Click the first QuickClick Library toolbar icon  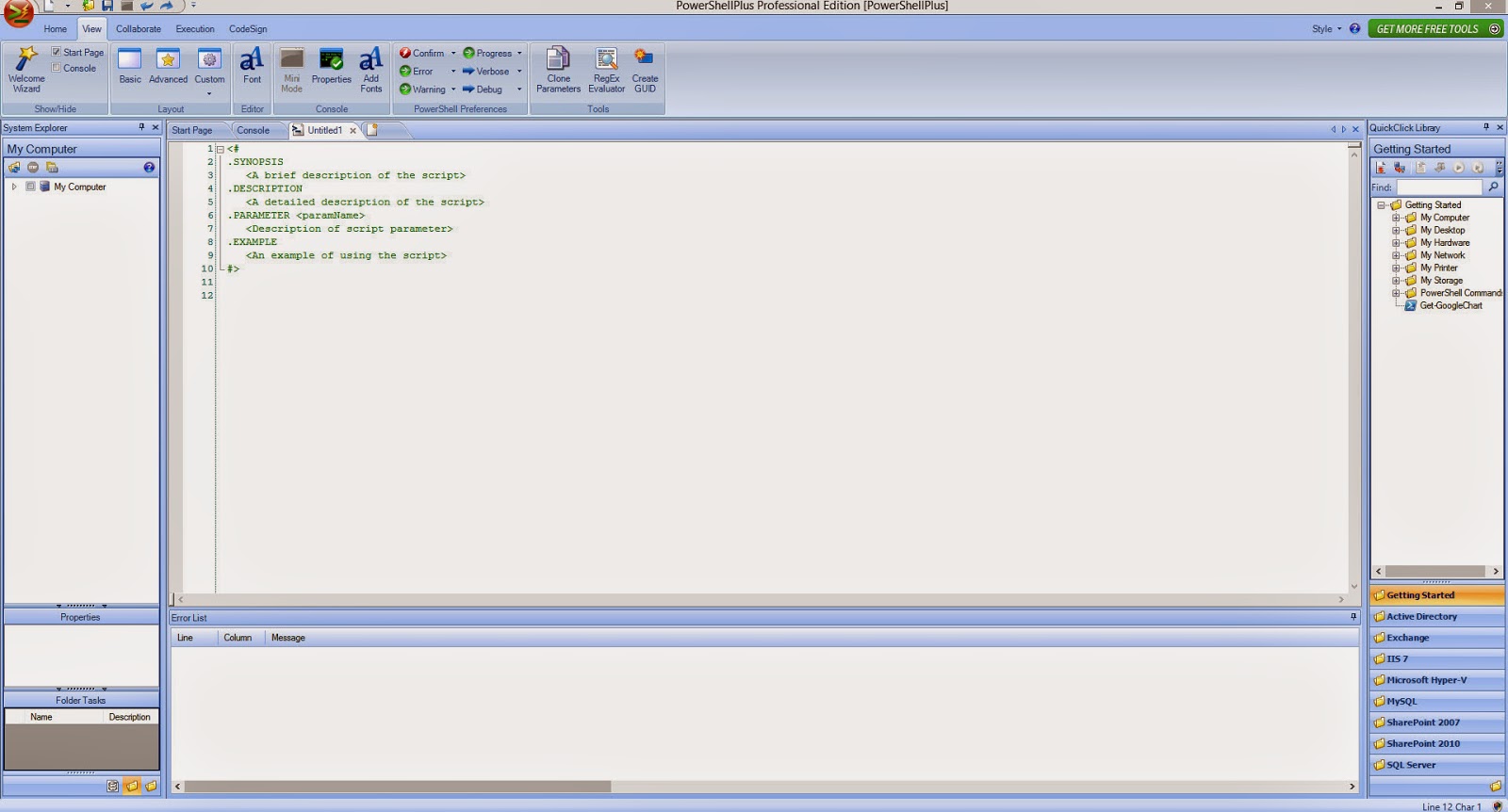[x=1381, y=168]
